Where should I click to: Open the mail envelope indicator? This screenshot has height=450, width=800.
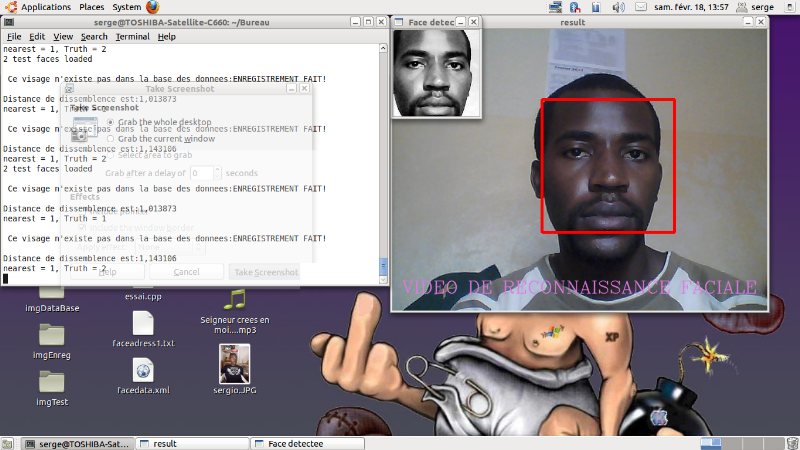click(641, 7)
